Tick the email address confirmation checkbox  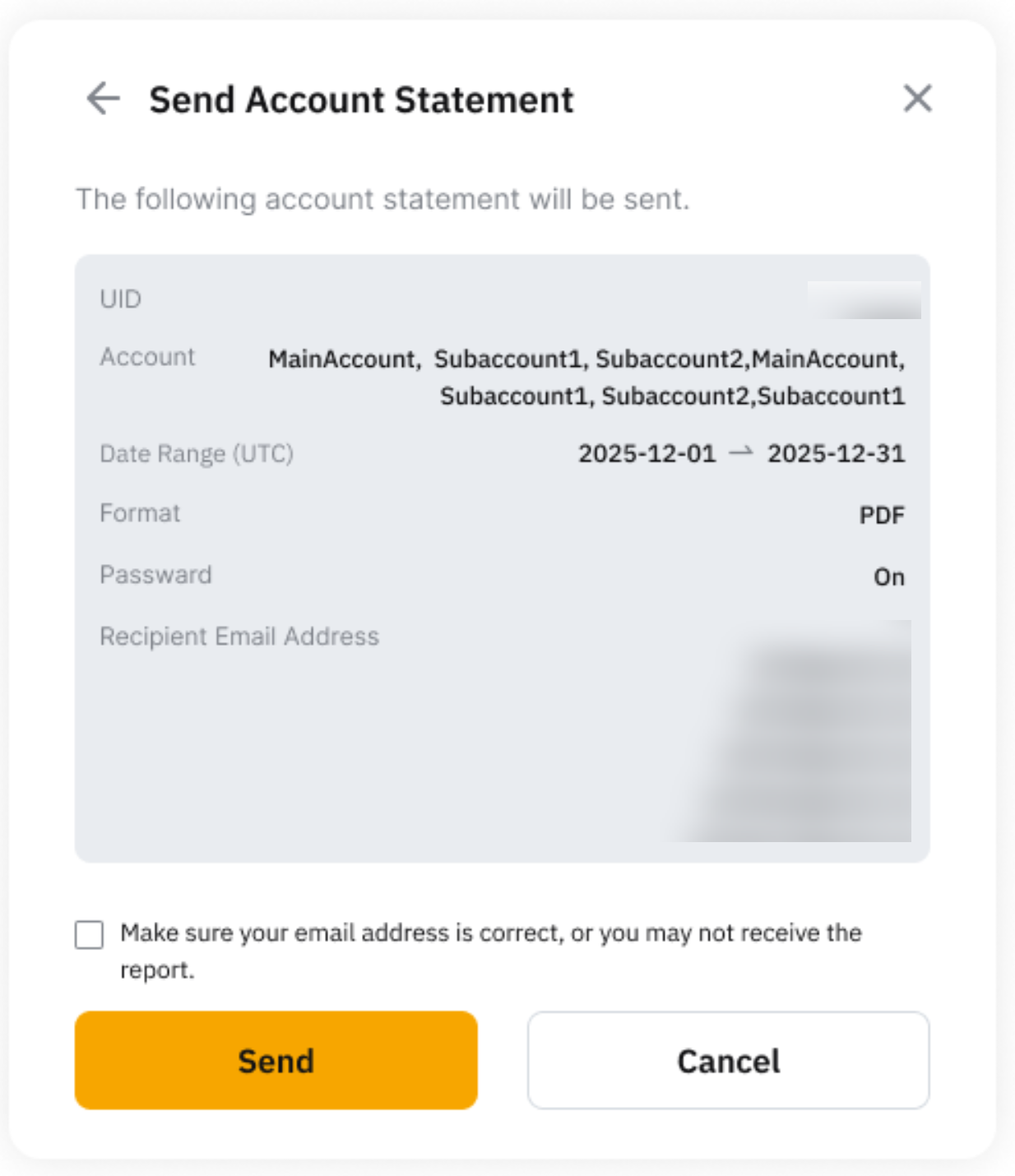(89, 935)
